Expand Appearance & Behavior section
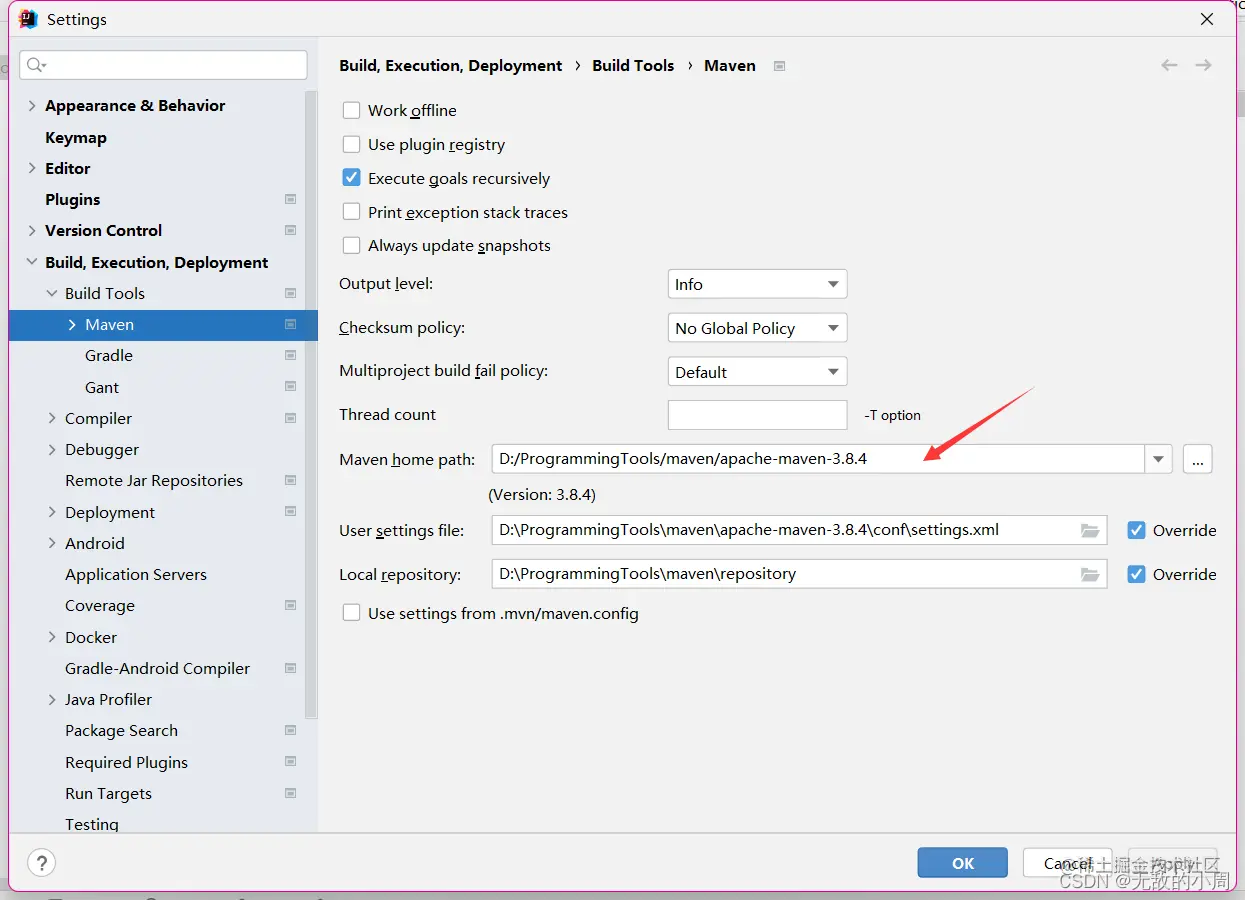This screenshot has width=1245, height=900. [x=32, y=105]
